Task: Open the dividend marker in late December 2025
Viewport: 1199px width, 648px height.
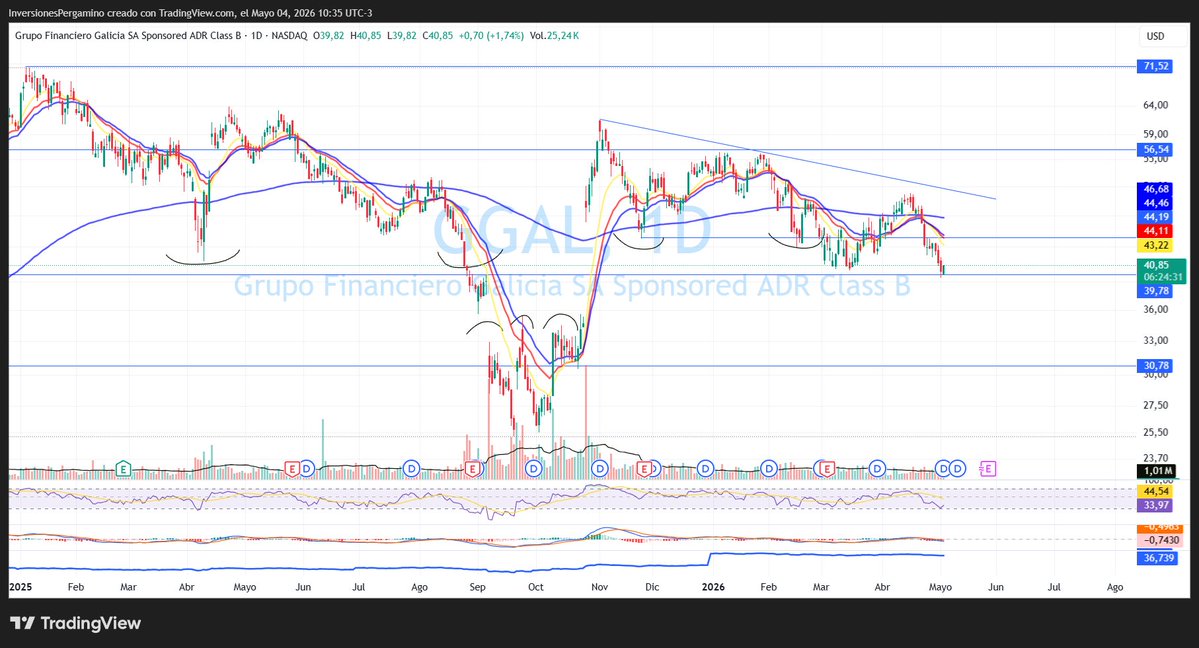Action: 705,468
